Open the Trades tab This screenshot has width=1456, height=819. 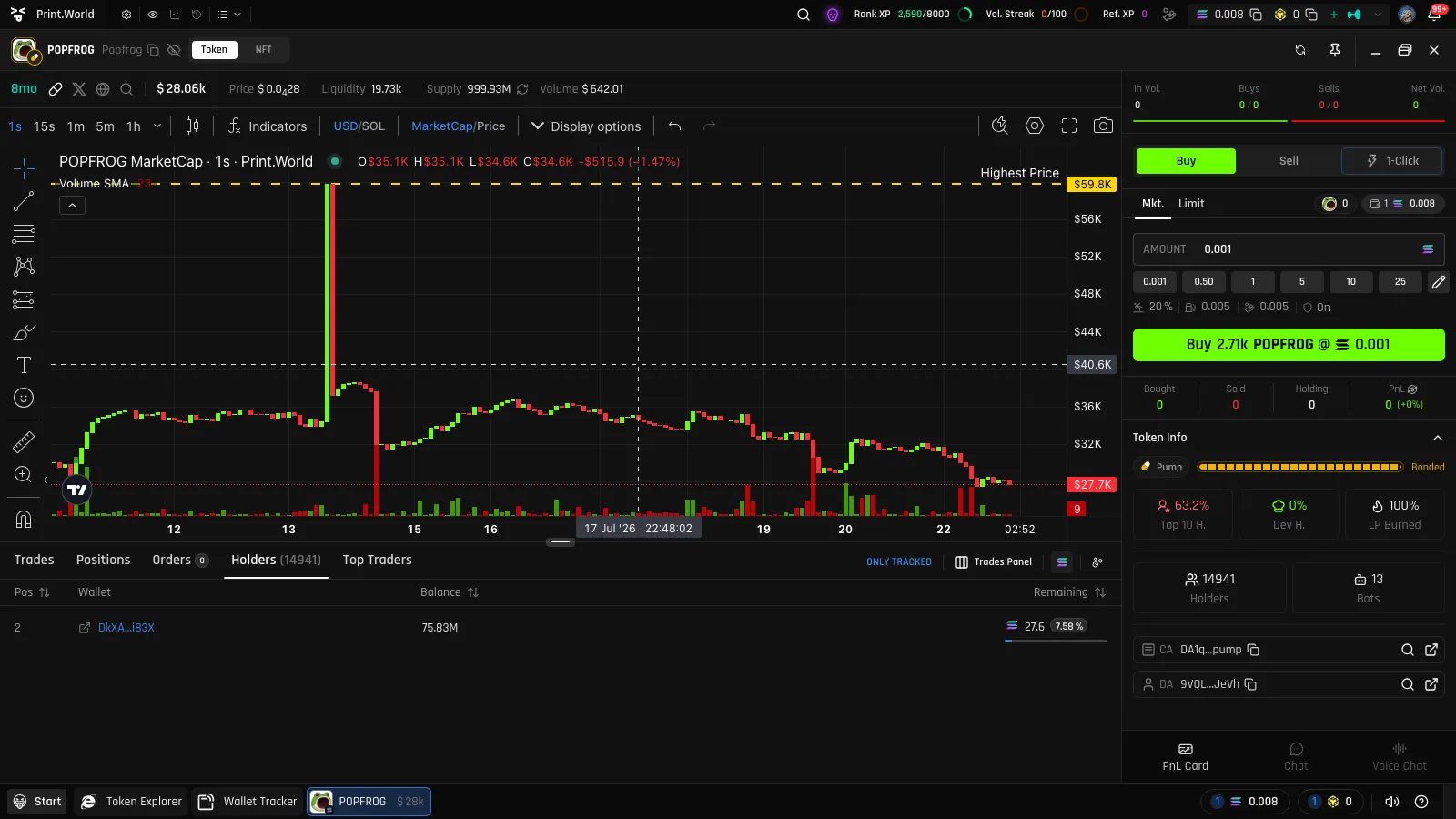click(x=34, y=560)
